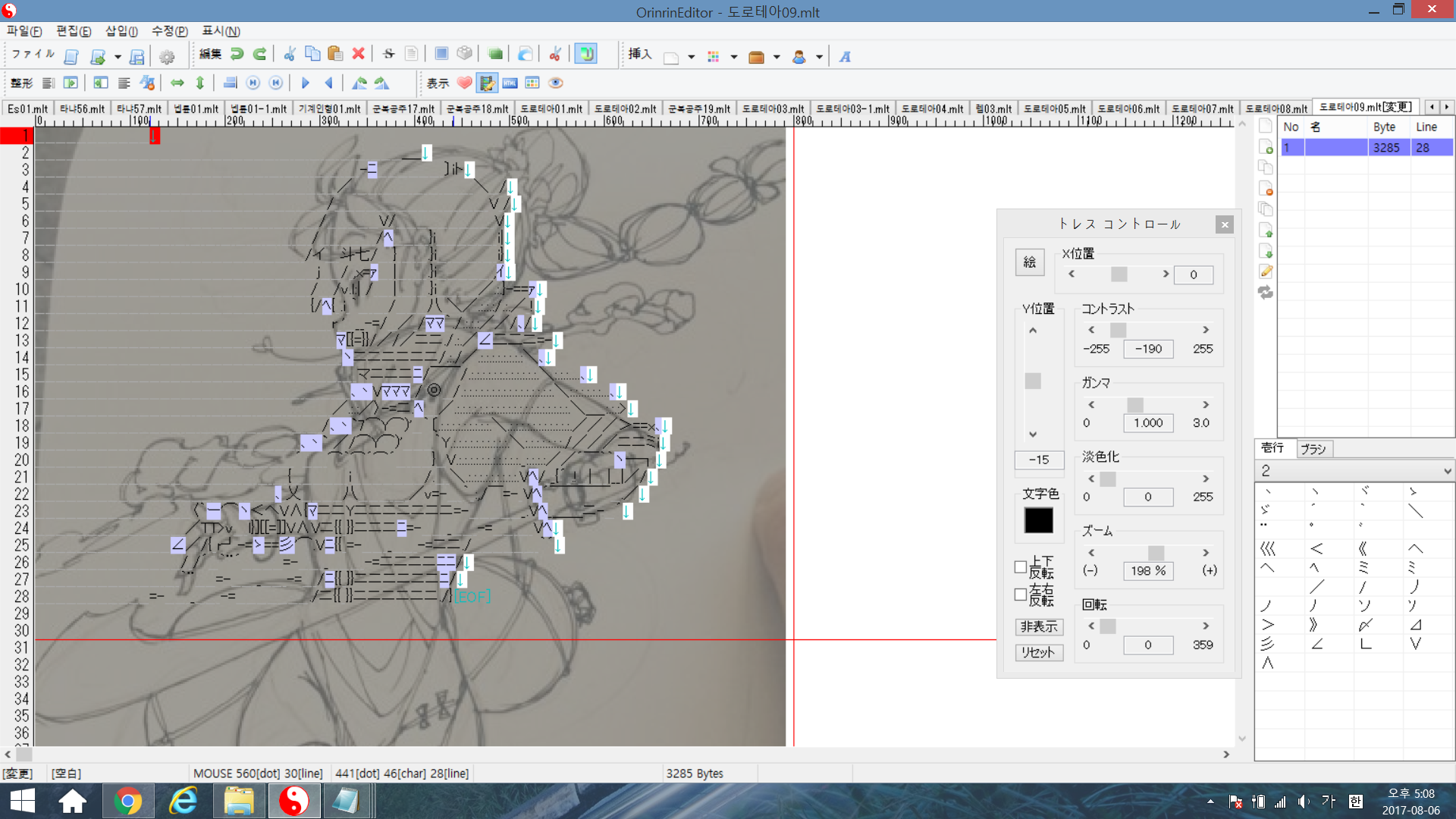The height and width of the screenshot is (819, 1456).
Task: Click the red X delete icon
Action: click(x=359, y=54)
